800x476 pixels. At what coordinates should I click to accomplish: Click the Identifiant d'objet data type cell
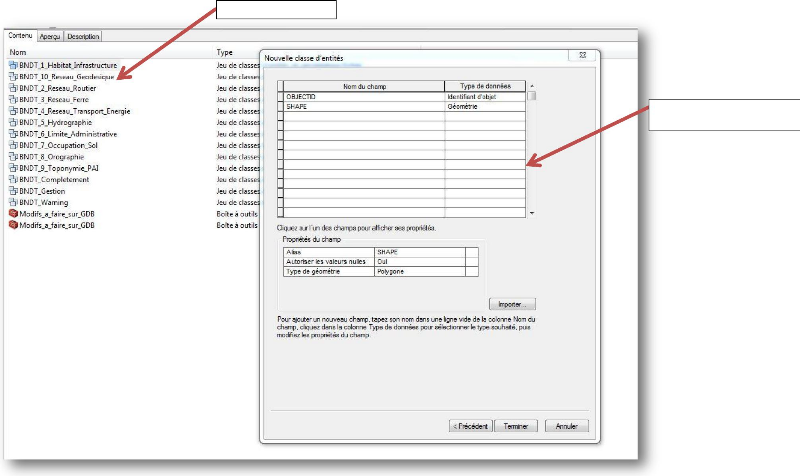[485, 96]
